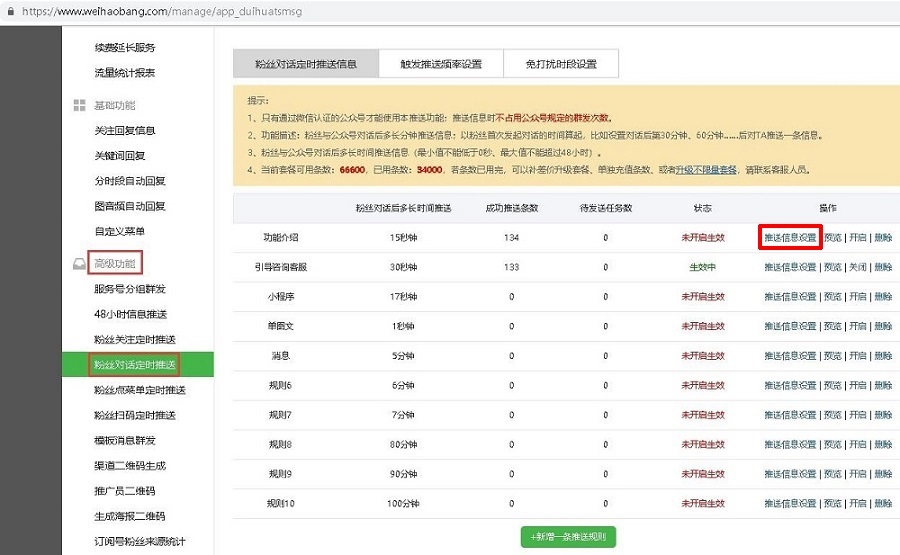Click 推送信息设置 for 引导咨询客服 row
Screen dimensions: 900x555
point(790,267)
